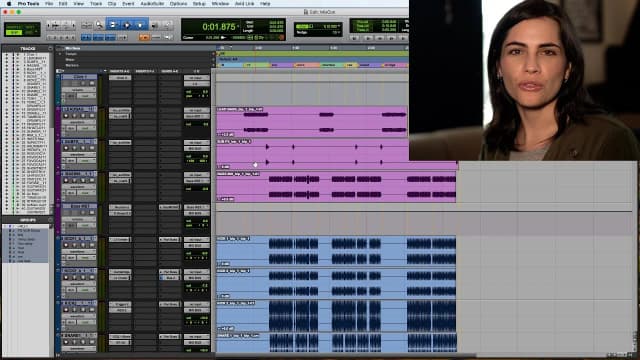Viewport: 640px width, 360px height.
Task: Click second send slot on second blue track
Action: pos(169,278)
